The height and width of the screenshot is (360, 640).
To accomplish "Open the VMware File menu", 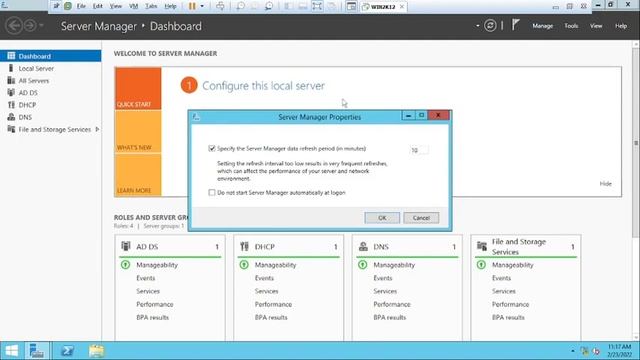I will coord(81,6).
